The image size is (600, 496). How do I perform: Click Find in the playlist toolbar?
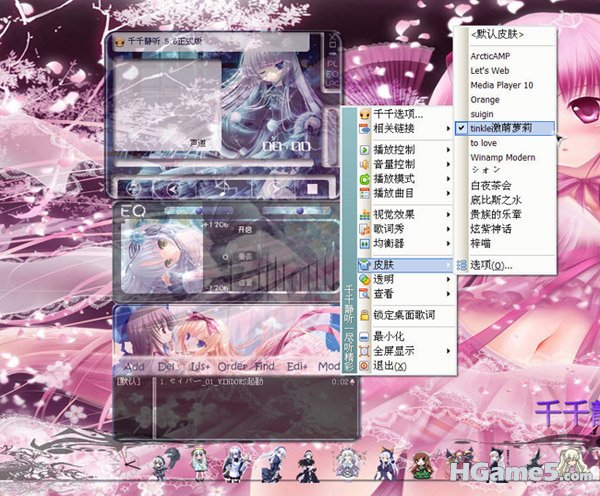[x=265, y=367]
